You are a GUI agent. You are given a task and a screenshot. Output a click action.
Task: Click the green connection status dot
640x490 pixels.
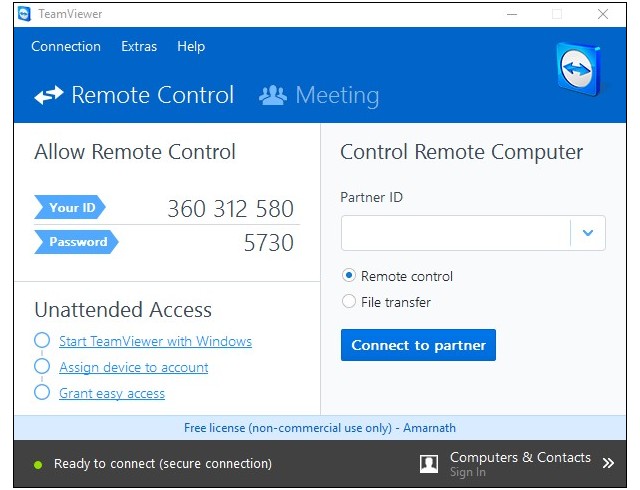coord(38,464)
